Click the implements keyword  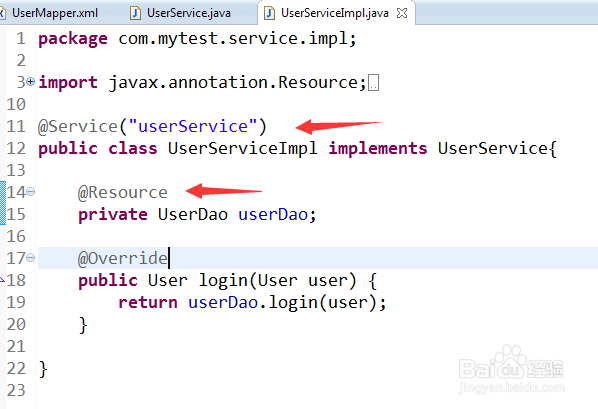click(378, 148)
